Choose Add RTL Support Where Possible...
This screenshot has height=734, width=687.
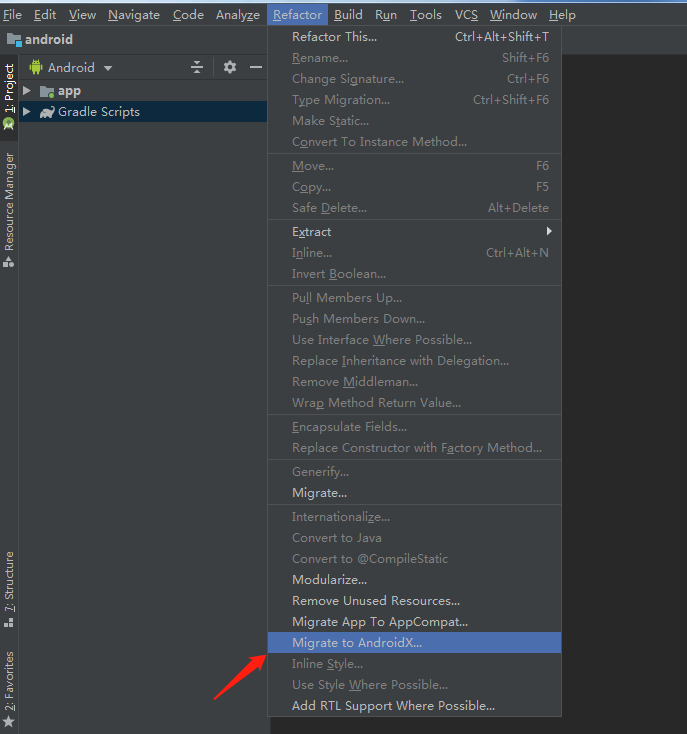(x=414, y=706)
